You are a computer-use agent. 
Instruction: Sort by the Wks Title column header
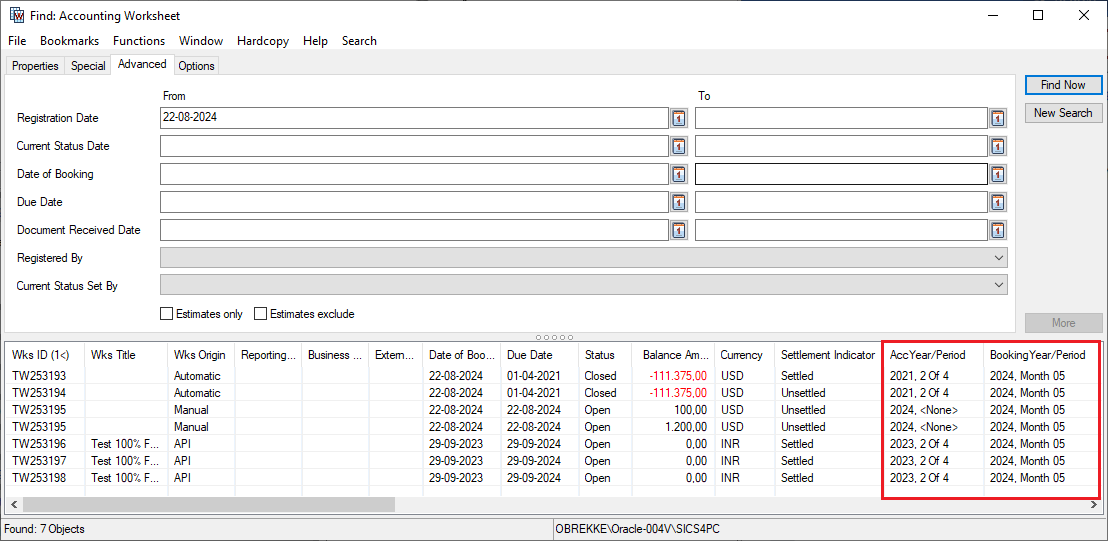[126, 355]
